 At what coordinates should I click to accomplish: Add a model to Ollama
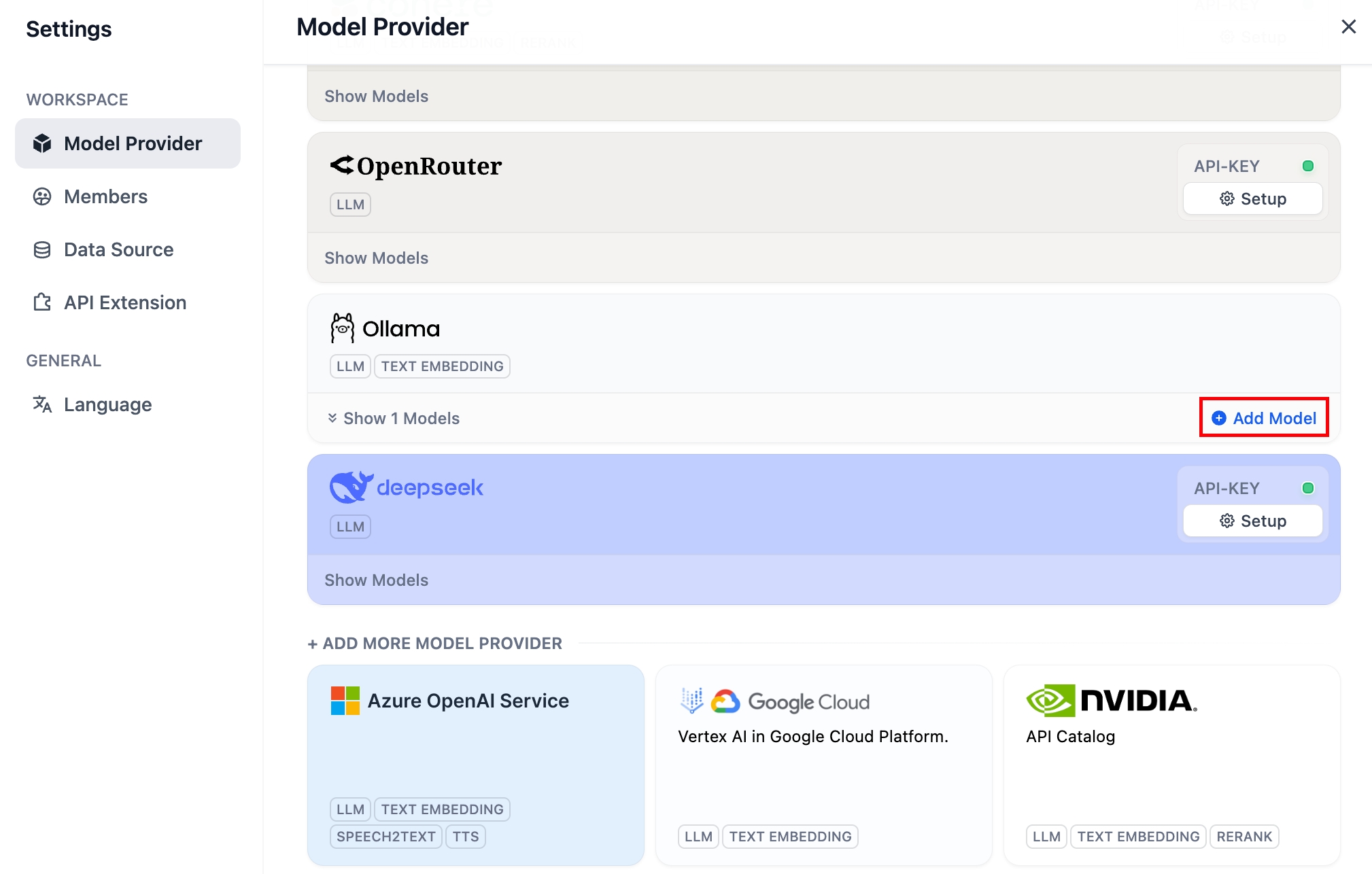(1264, 418)
